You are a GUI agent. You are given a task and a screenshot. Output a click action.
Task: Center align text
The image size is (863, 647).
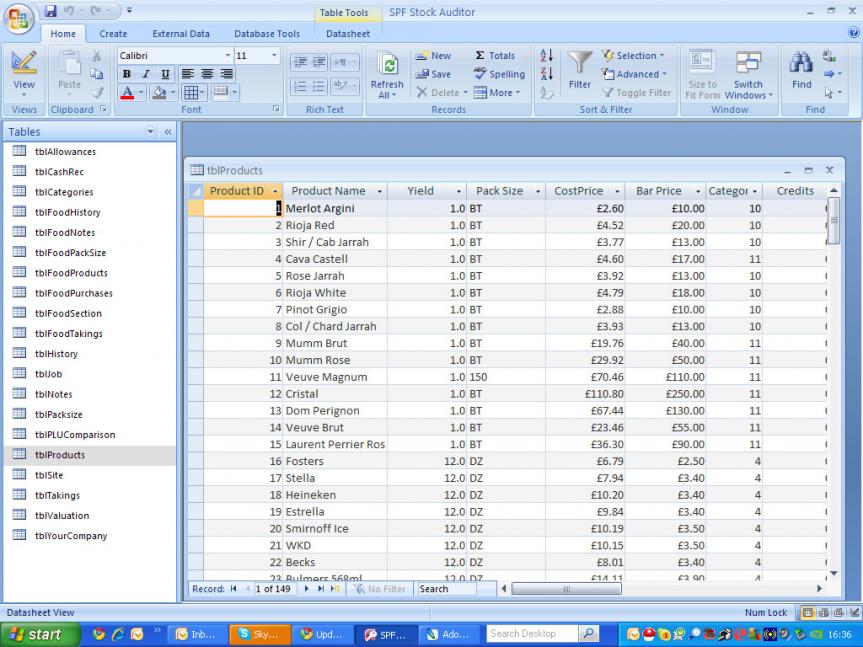coord(207,74)
